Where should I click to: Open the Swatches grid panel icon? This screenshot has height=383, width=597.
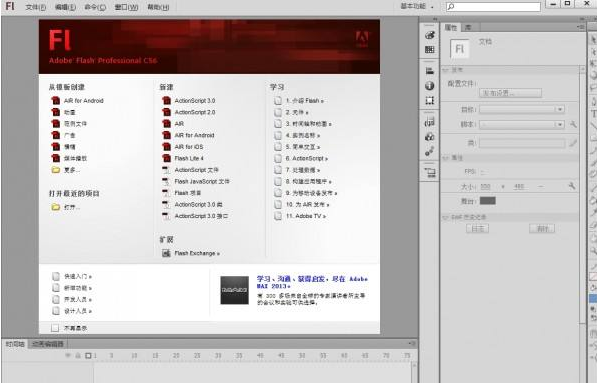tap(429, 49)
